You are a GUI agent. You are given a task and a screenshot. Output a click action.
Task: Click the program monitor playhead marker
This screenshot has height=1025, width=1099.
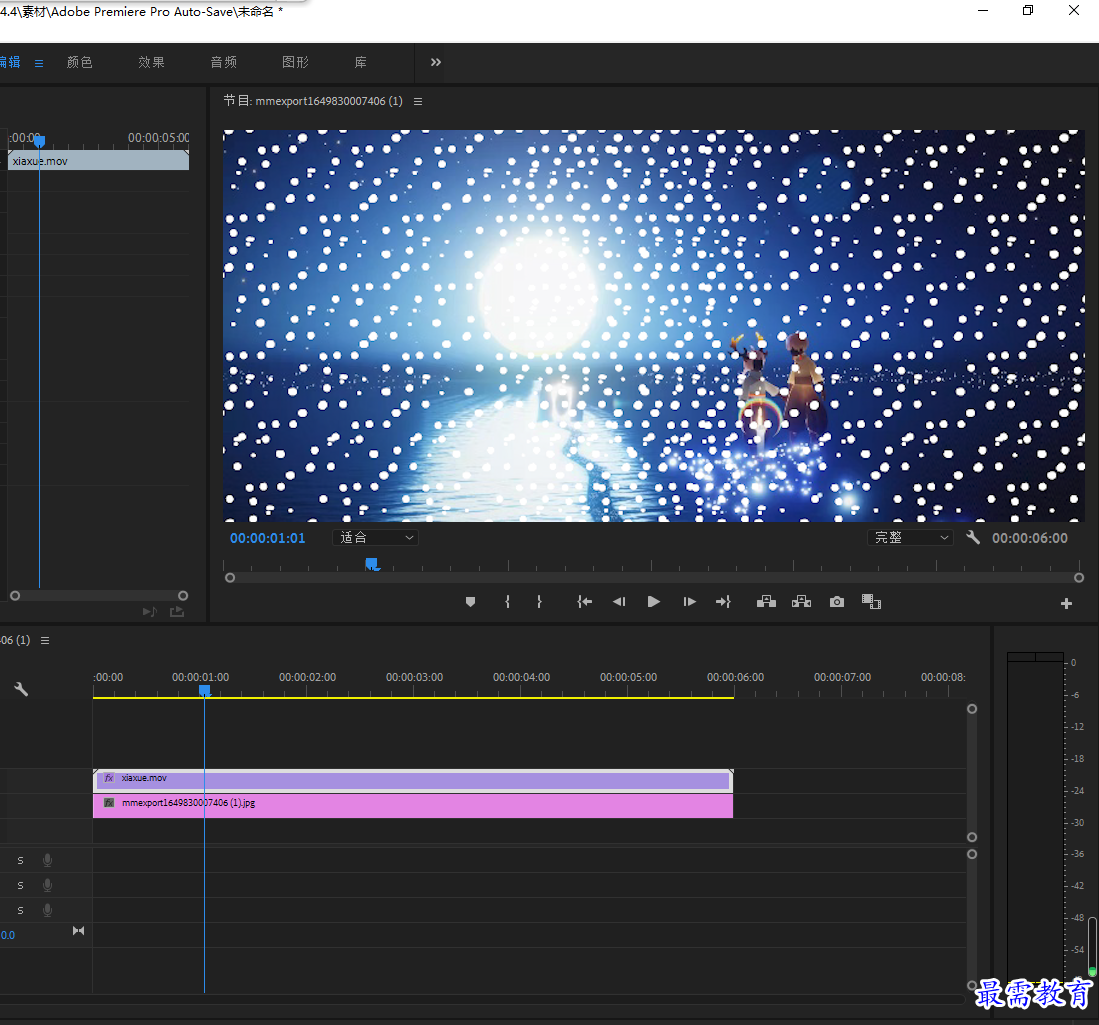pos(371,564)
